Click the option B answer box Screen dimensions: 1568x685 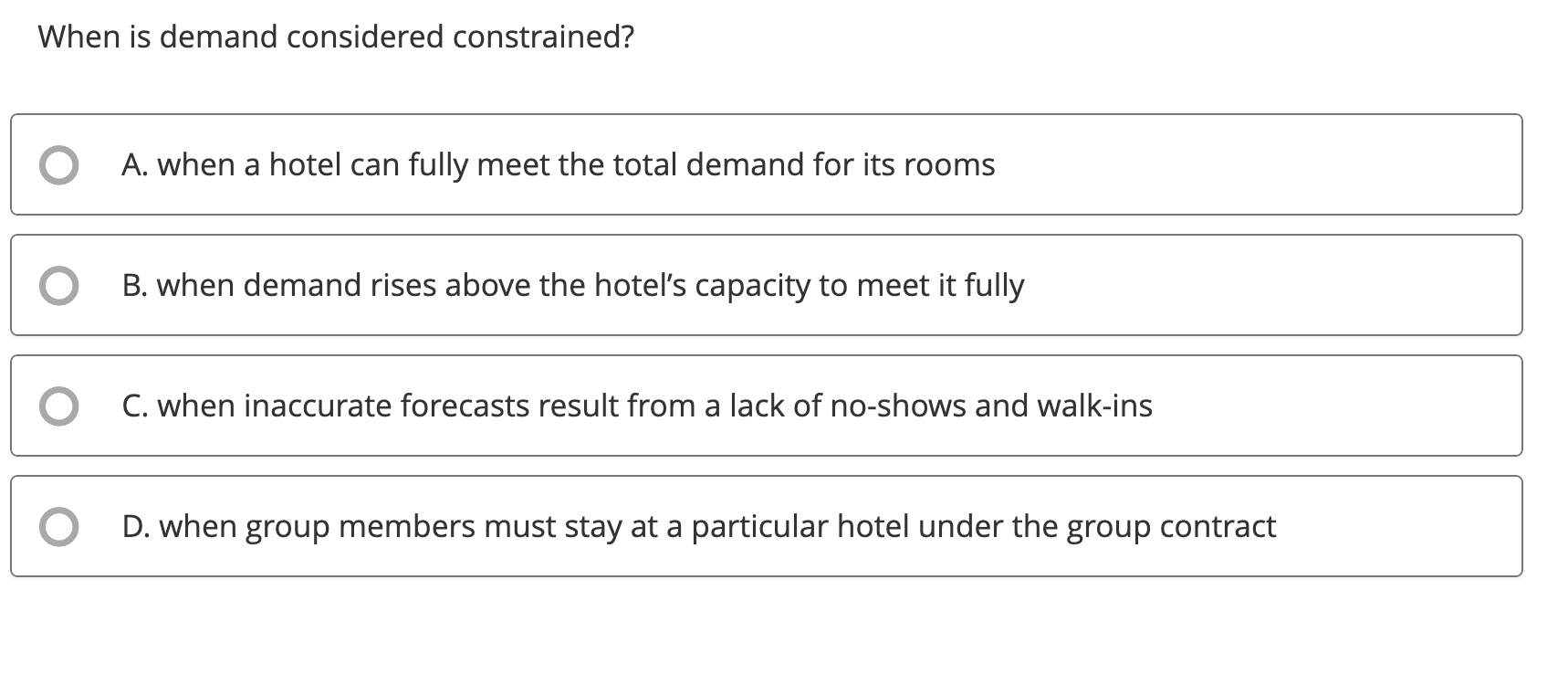(767, 285)
